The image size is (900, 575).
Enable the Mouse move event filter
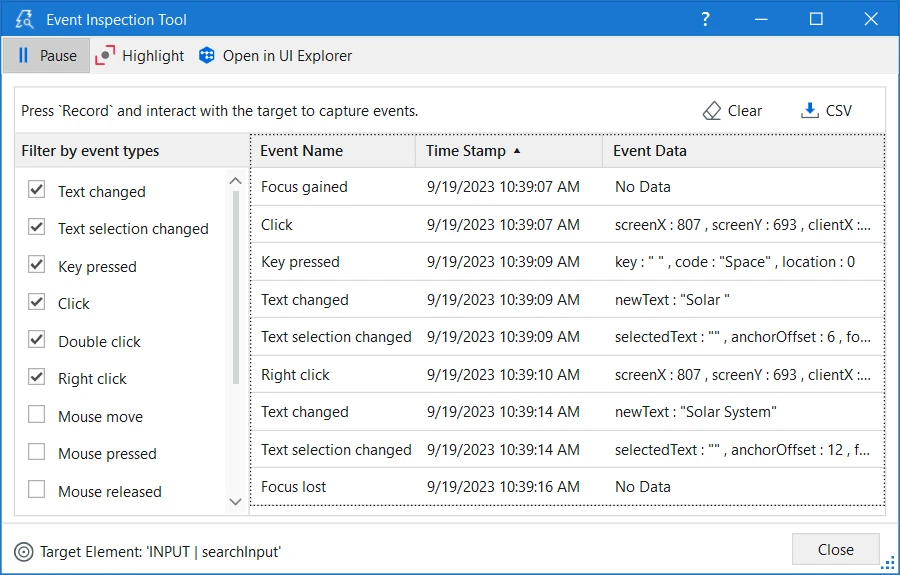[37, 415]
